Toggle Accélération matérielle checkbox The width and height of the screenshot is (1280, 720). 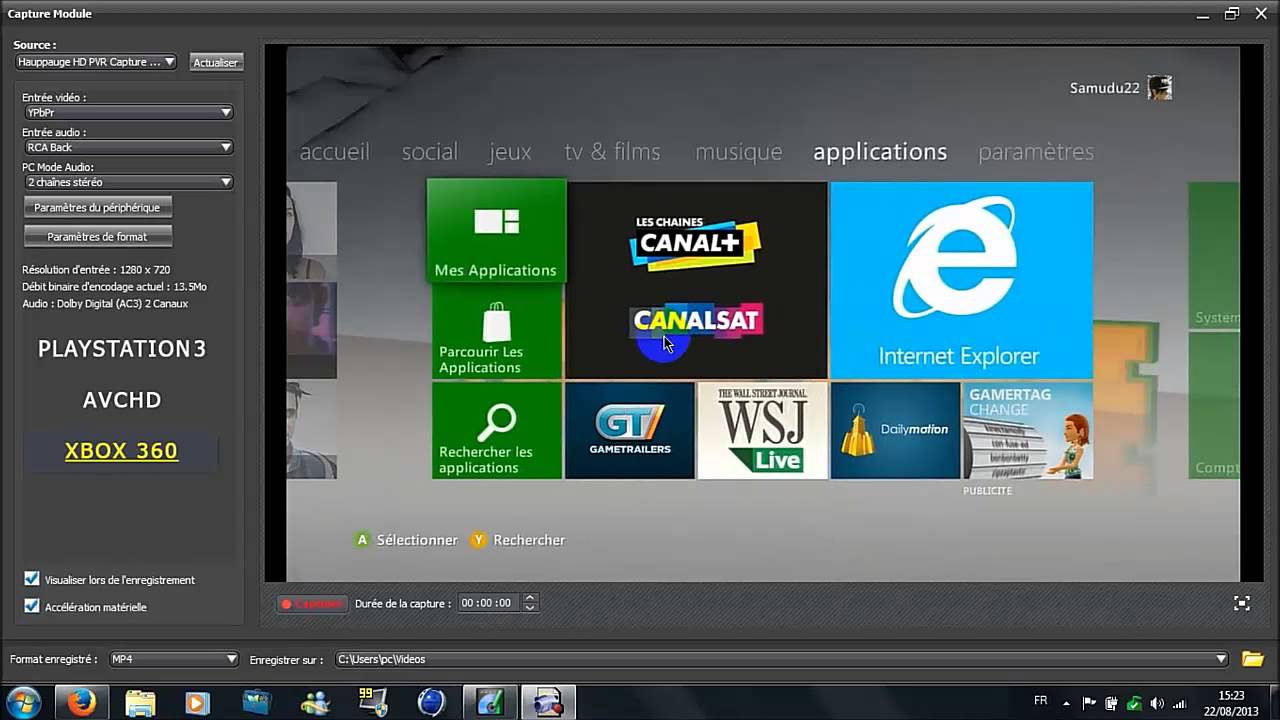[31, 606]
